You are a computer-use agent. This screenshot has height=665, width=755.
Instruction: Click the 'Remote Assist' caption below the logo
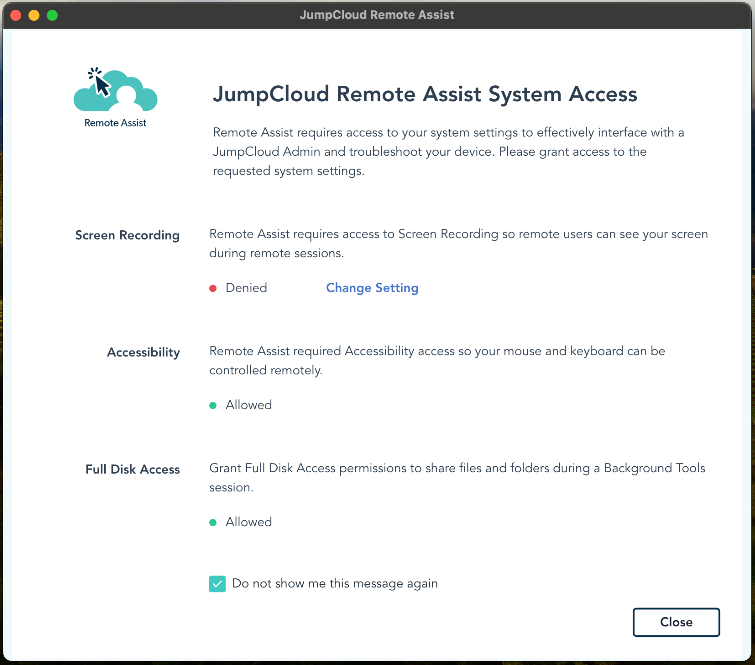[x=115, y=124]
